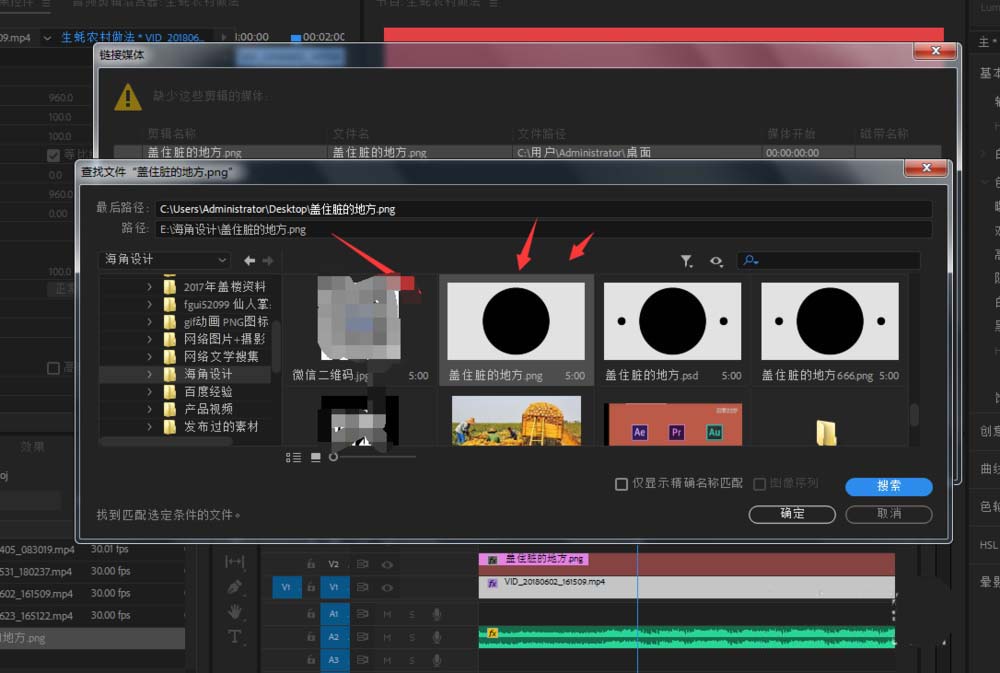Check 仅显示精确名称匹配 checkbox
This screenshot has height=673, width=1000.
click(621, 484)
